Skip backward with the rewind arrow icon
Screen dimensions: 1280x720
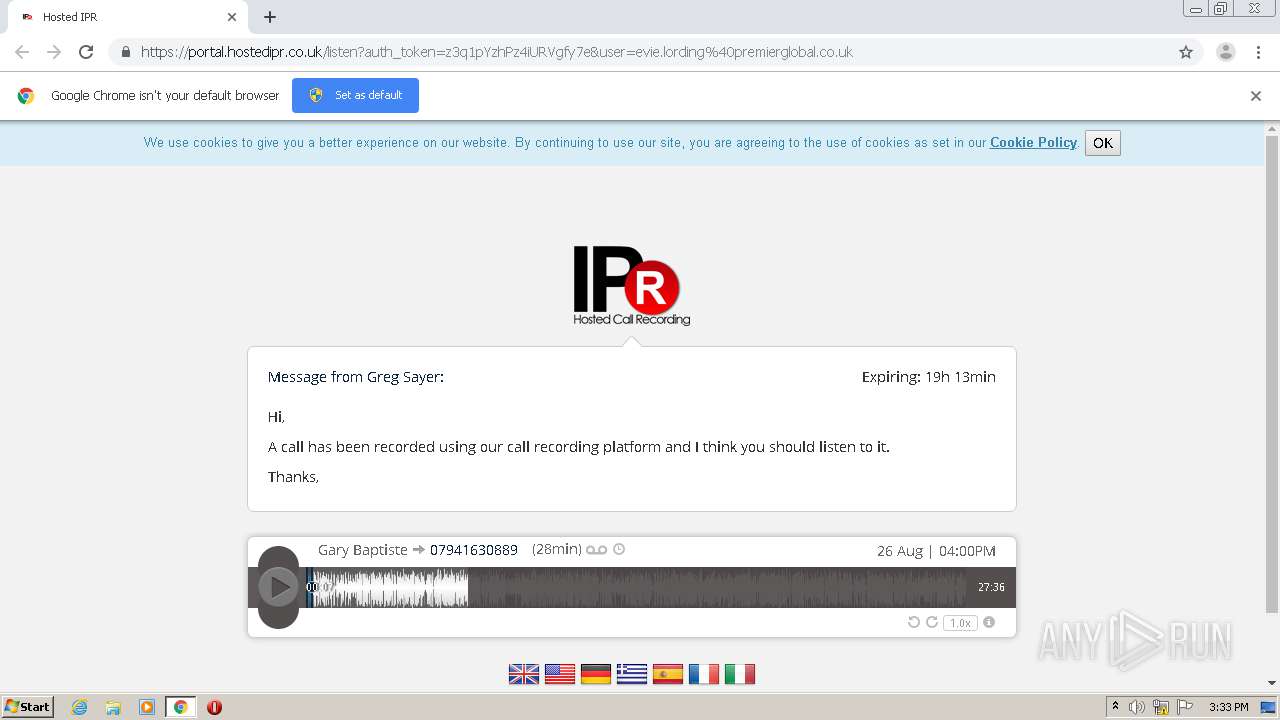[913, 622]
